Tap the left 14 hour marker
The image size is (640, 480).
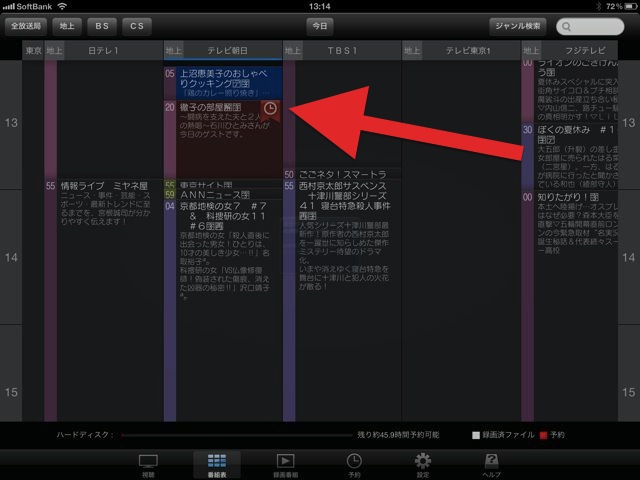point(11,258)
